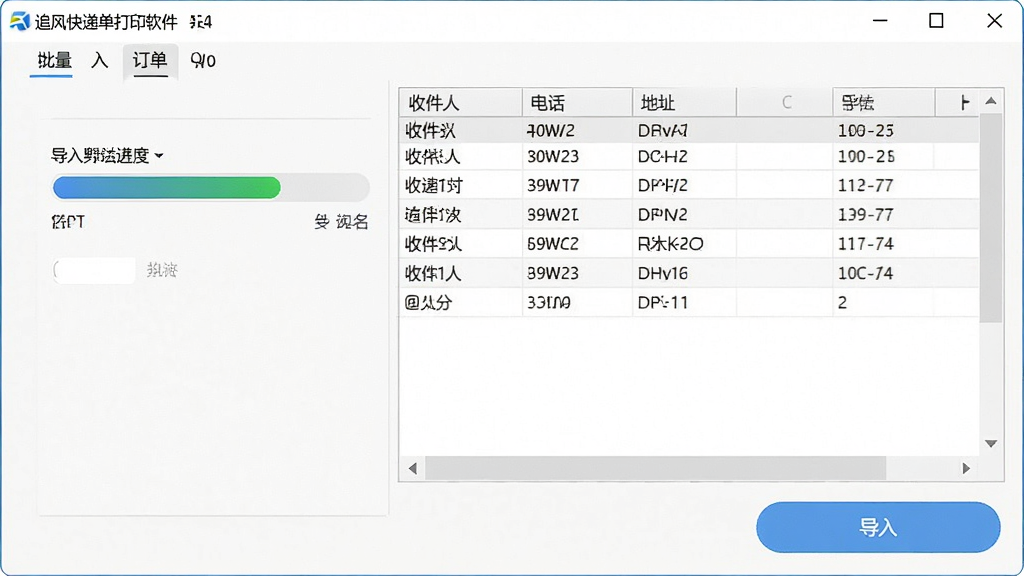Select the phone cell 39W23
Screen dimensions: 1024x576
pos(577,273)
